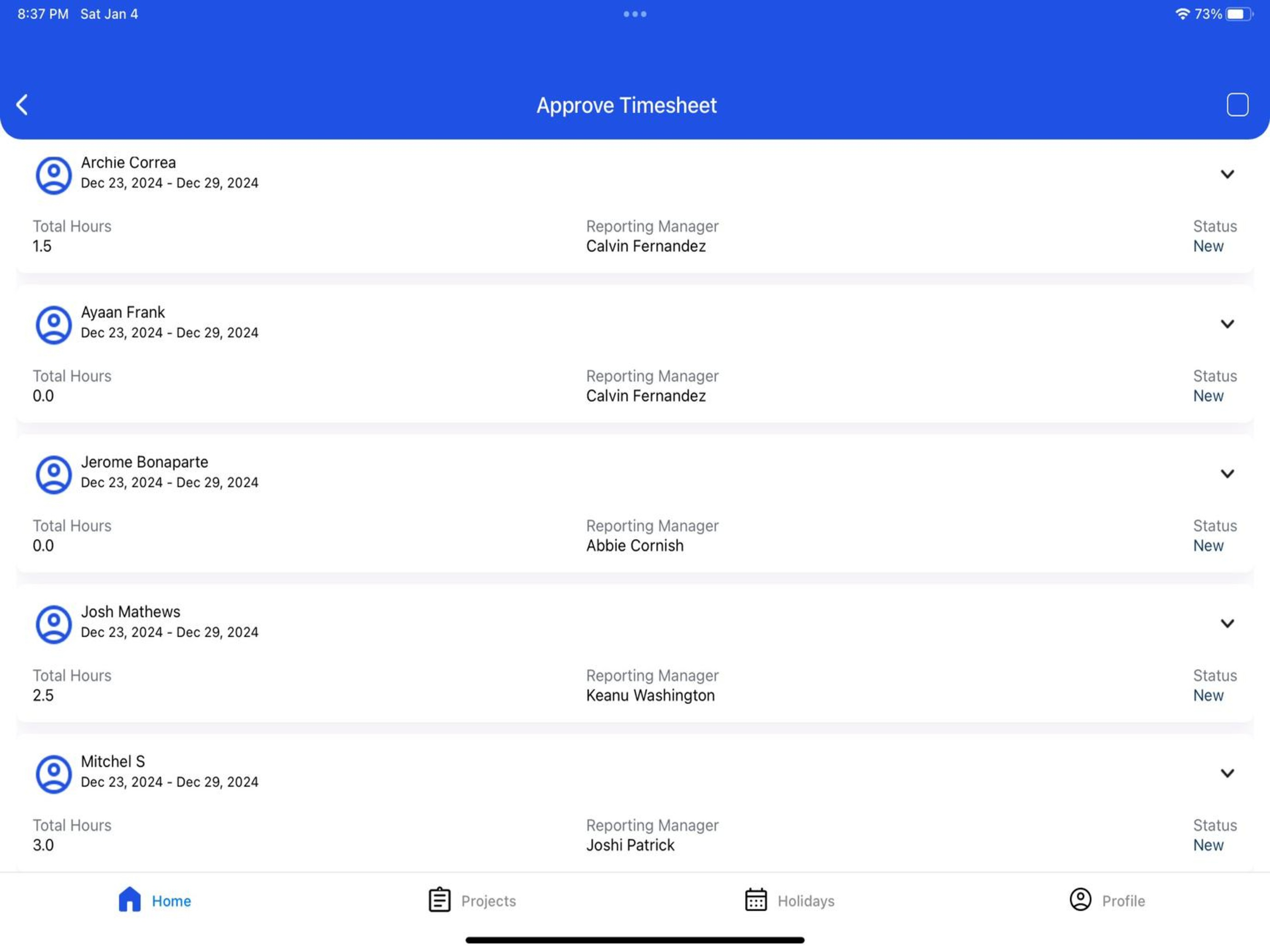Click Archie Correa's date range text
Image resolution: width=1270 pixels, height=952 pixels.
[169, 183]
